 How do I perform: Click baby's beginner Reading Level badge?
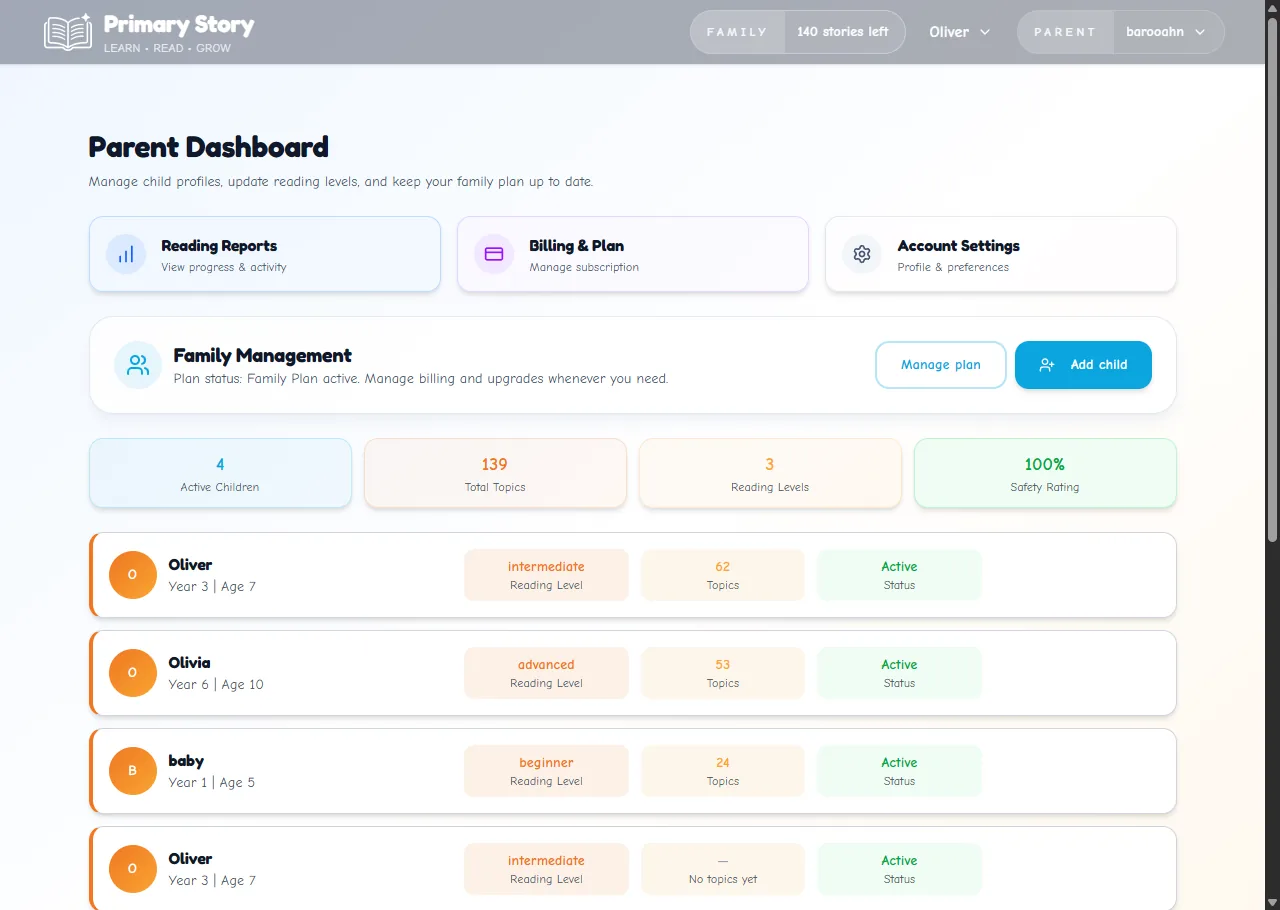546,771
